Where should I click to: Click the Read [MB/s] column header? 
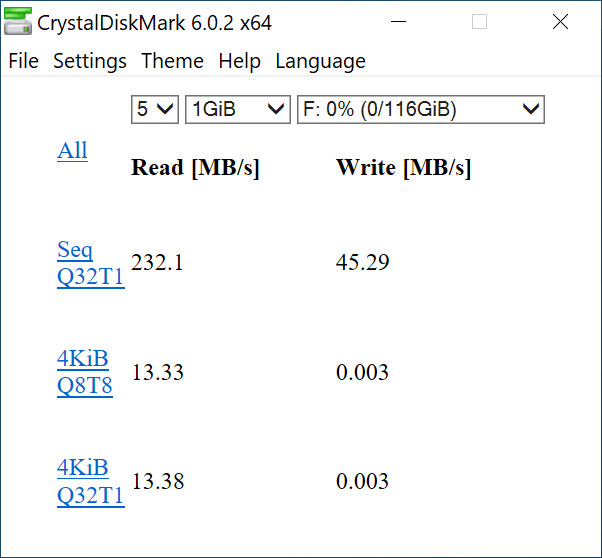point(195,168)
